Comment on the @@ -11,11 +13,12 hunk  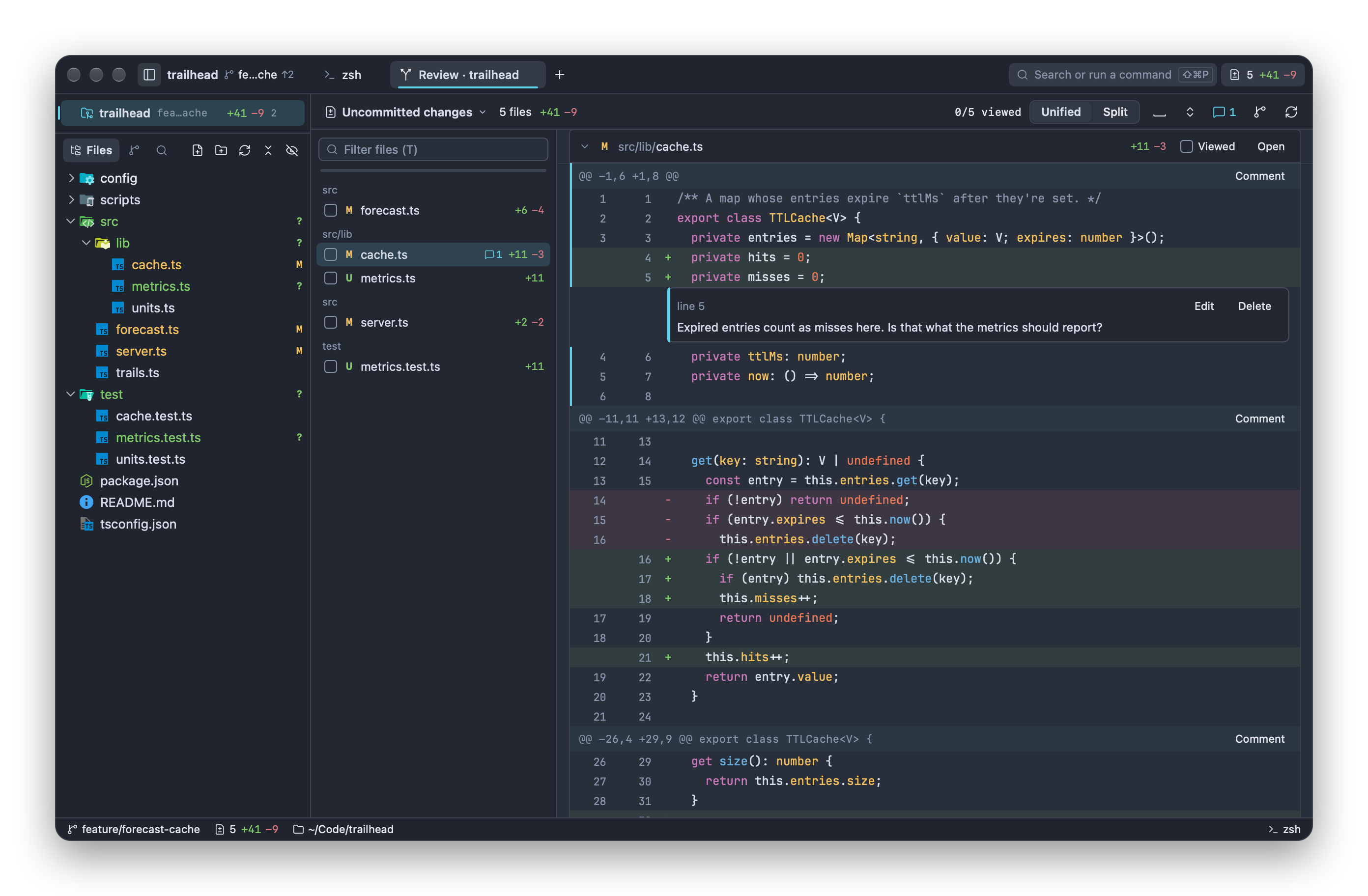pyautogui.click(x=1259, y=419)
